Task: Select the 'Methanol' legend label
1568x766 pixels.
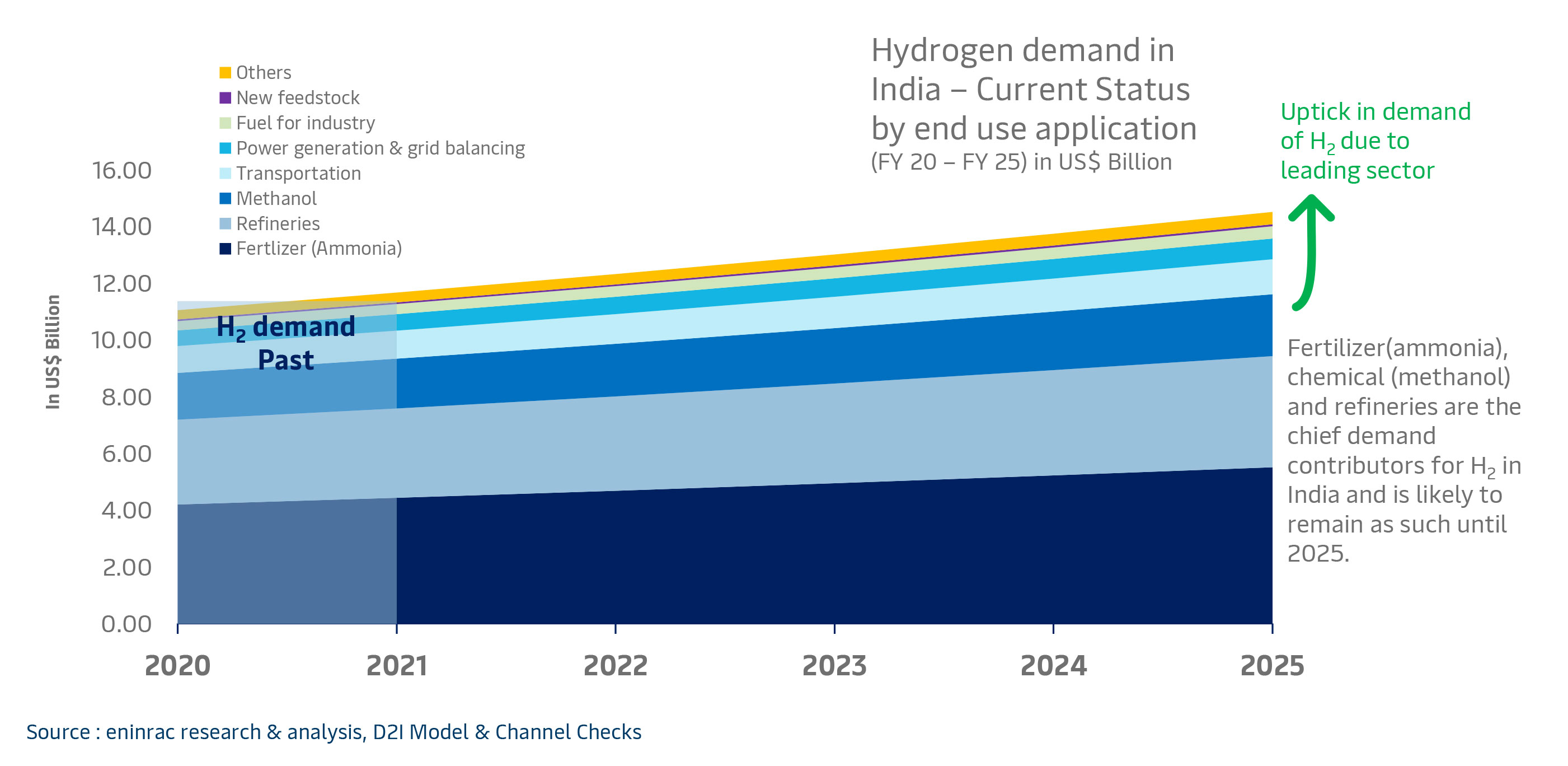Action: click(276, 199)
